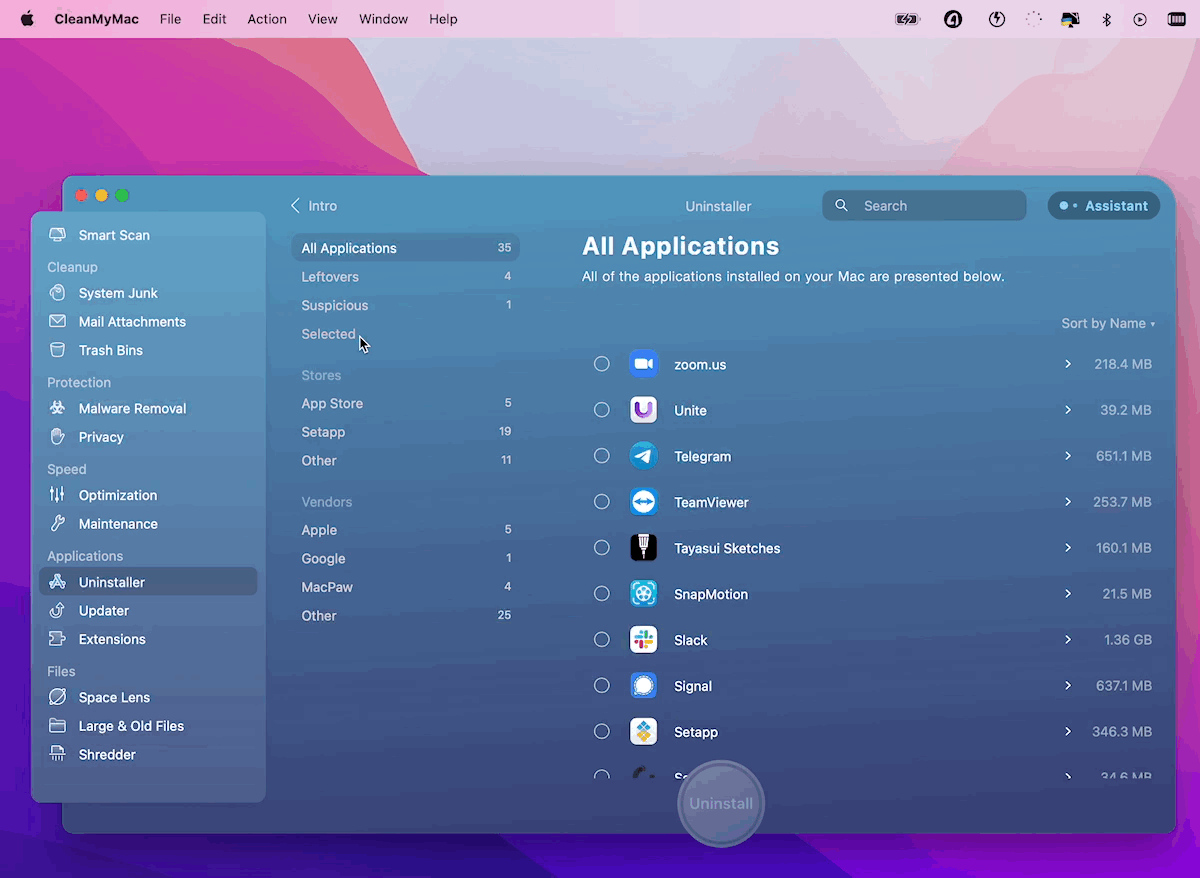Open the Edit menu

214,19
